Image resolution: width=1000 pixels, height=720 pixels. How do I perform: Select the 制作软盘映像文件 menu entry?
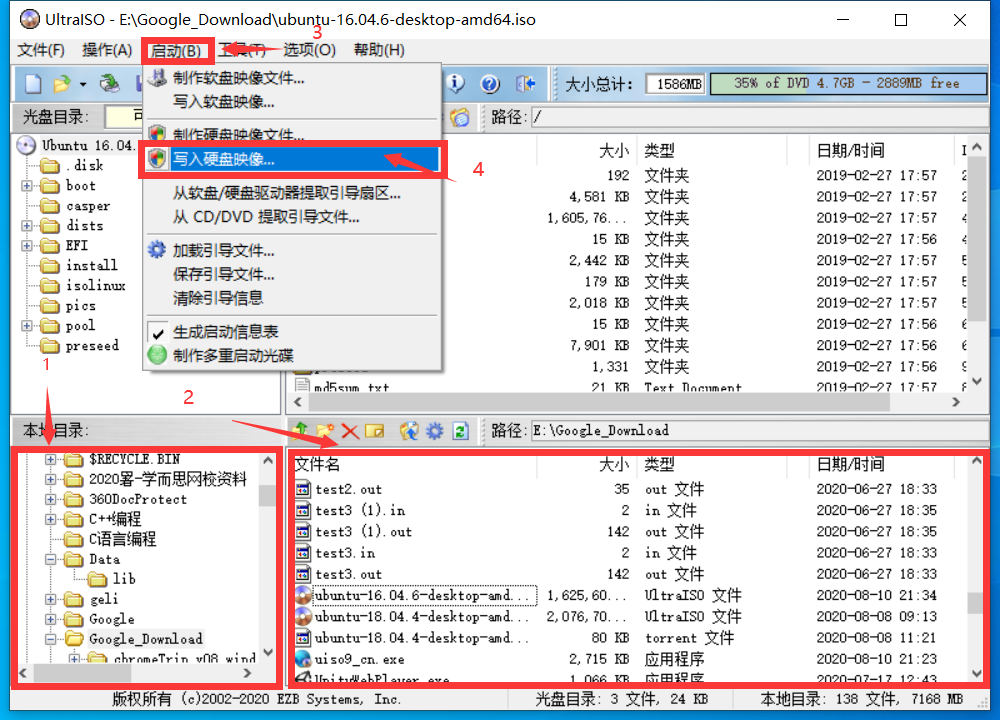coord(293,78)
